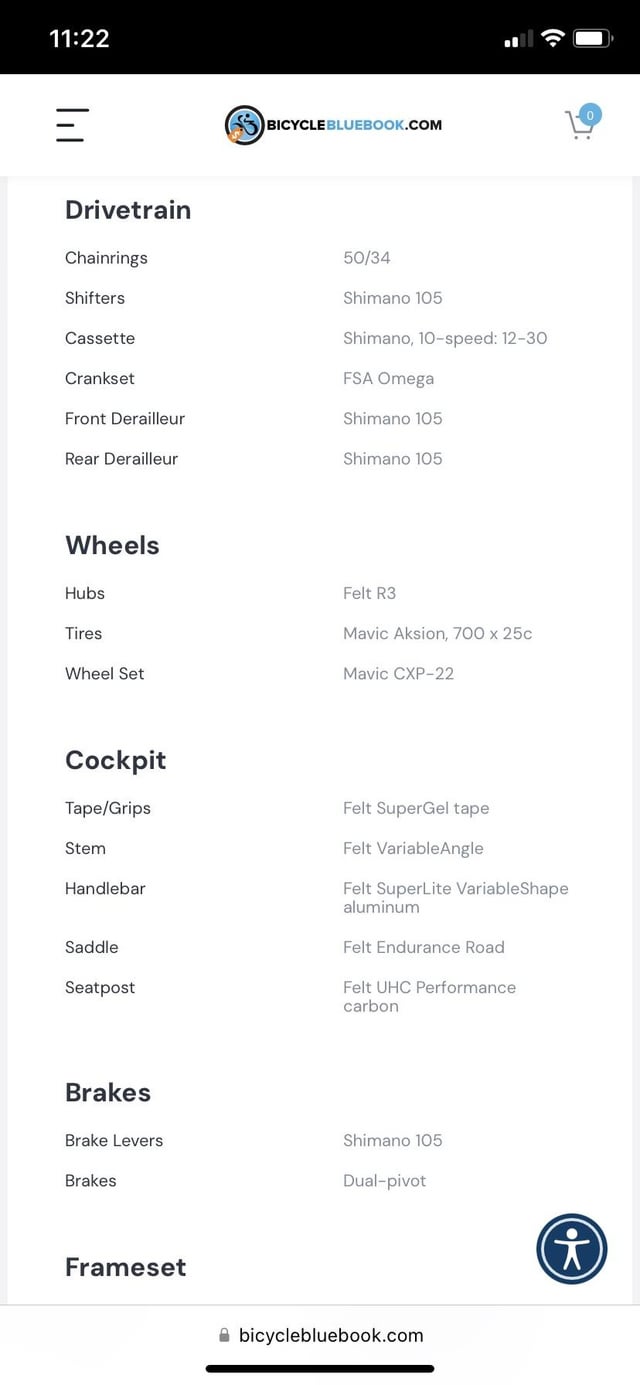Tap the Mavic CXP-22 wheel set value
The image size is (640, 1385).
click(398, 673)
